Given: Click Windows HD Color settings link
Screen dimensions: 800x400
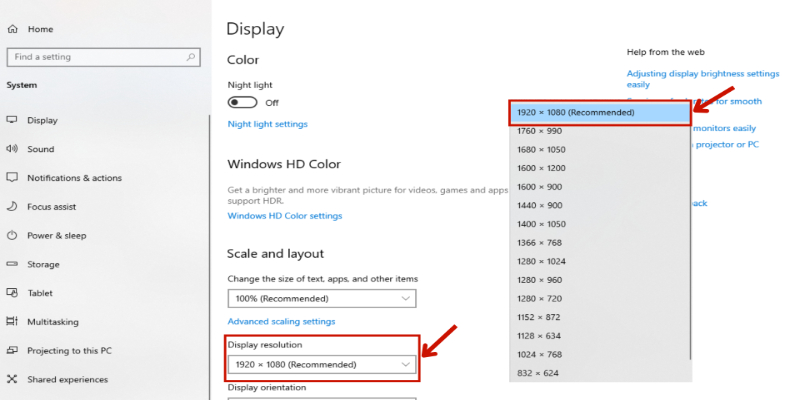Looking at the screenshot, I should [284, 216].
